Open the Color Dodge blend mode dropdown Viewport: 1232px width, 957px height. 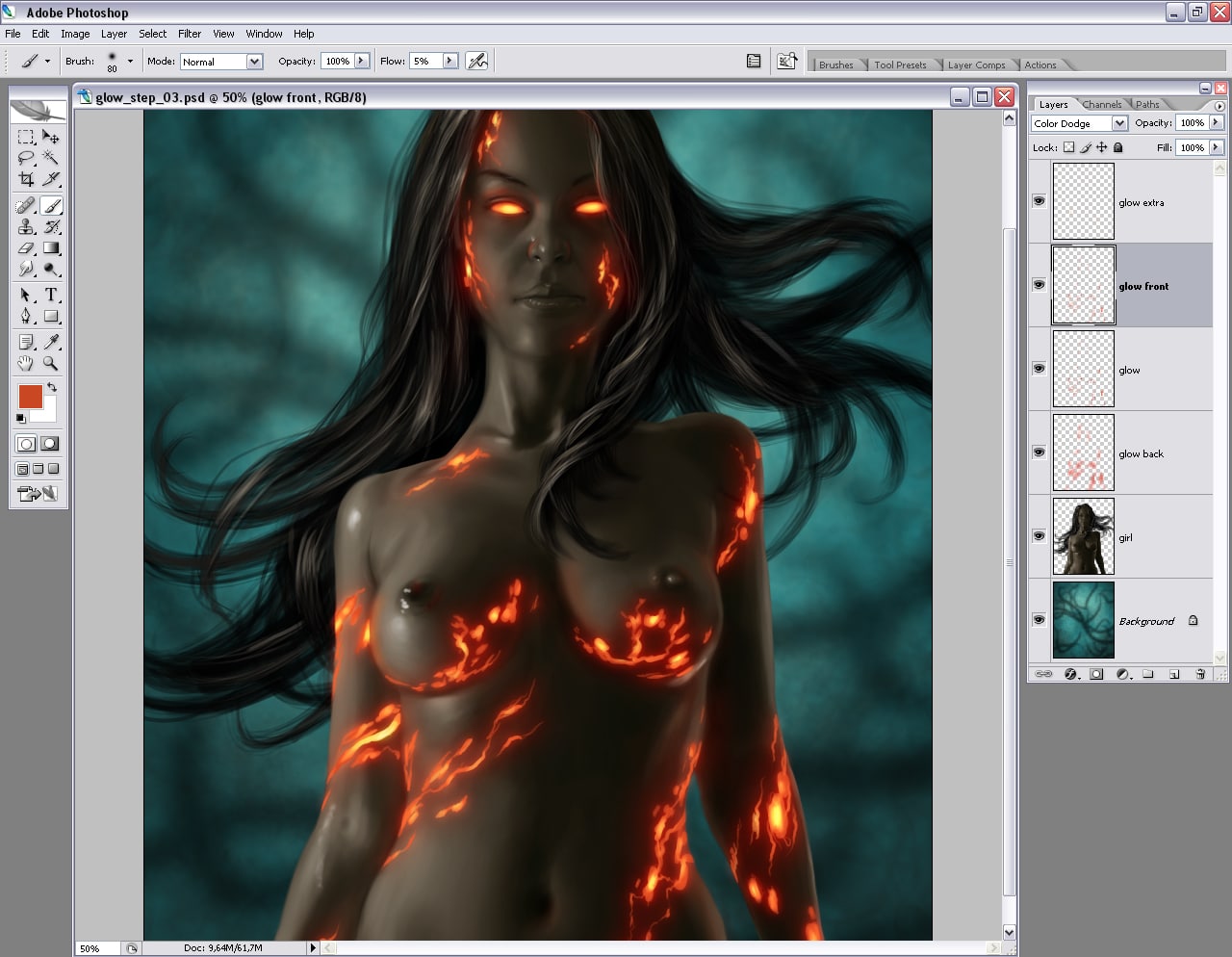1119,123
